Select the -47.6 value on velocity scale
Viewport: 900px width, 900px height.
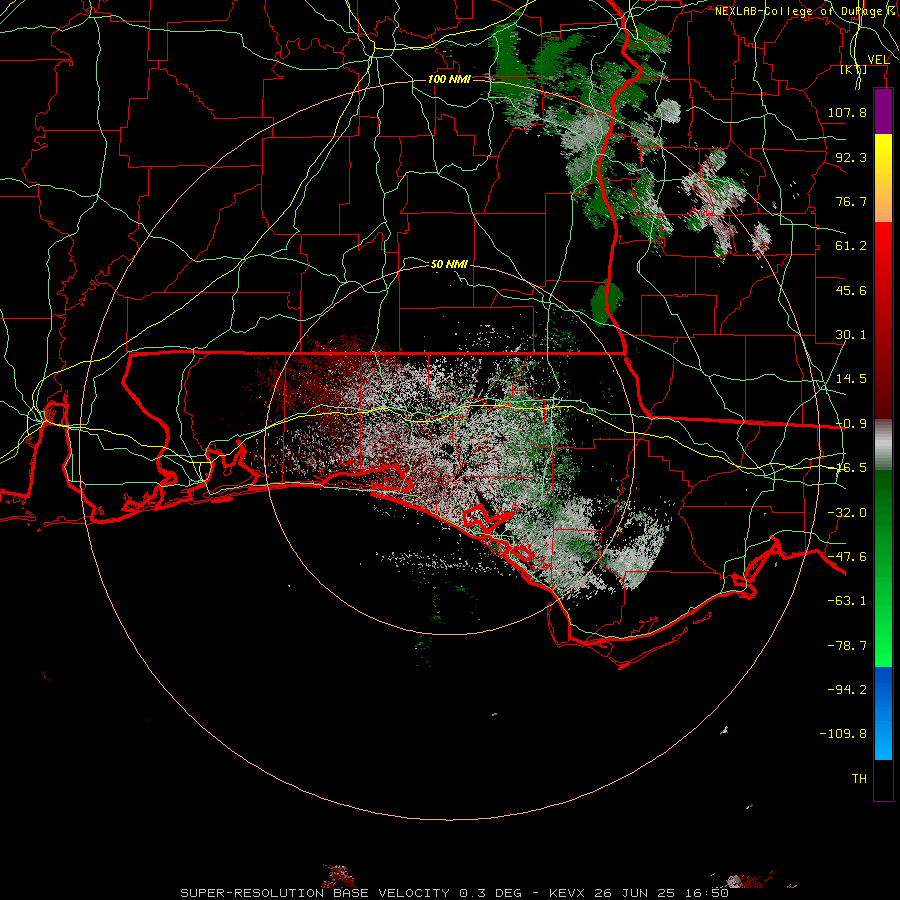(x=847, y=557)
